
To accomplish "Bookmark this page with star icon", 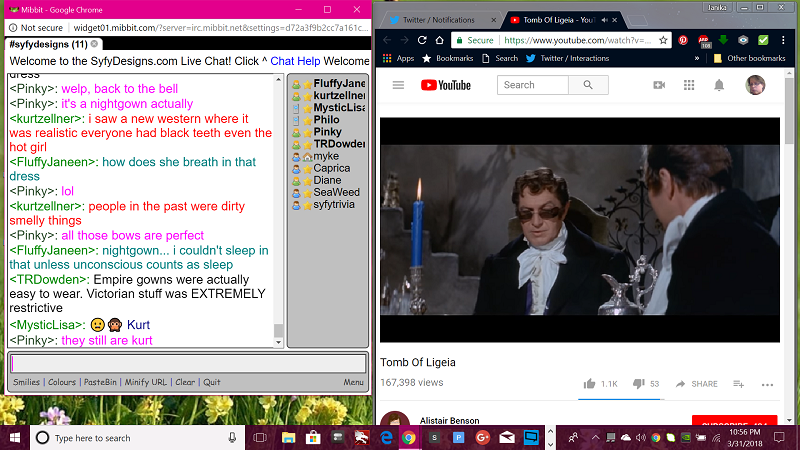I will 663,40.
